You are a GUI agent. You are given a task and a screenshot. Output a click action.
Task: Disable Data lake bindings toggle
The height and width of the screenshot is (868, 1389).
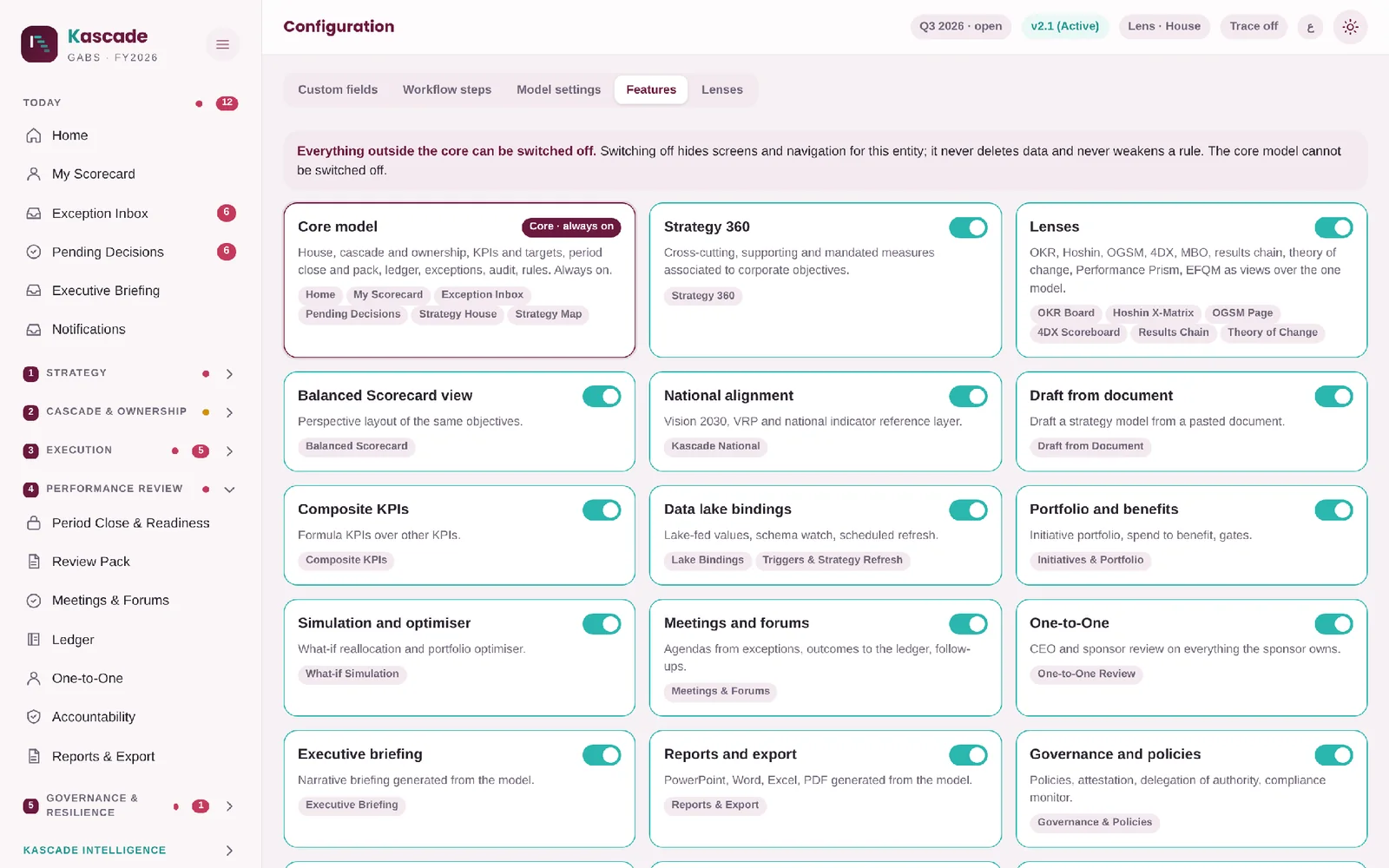coord(968,510)
